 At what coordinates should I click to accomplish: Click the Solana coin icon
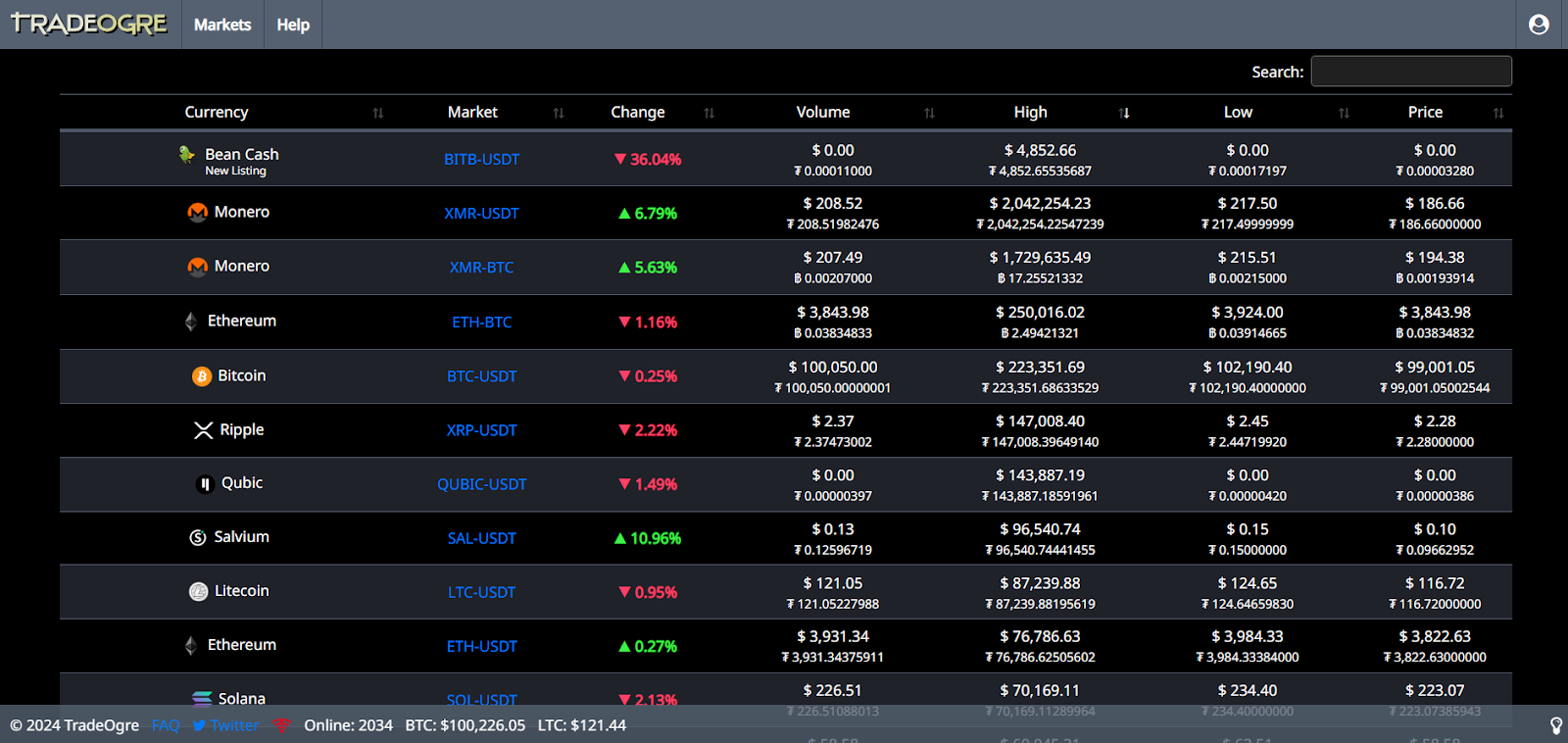tap(202, 699)
